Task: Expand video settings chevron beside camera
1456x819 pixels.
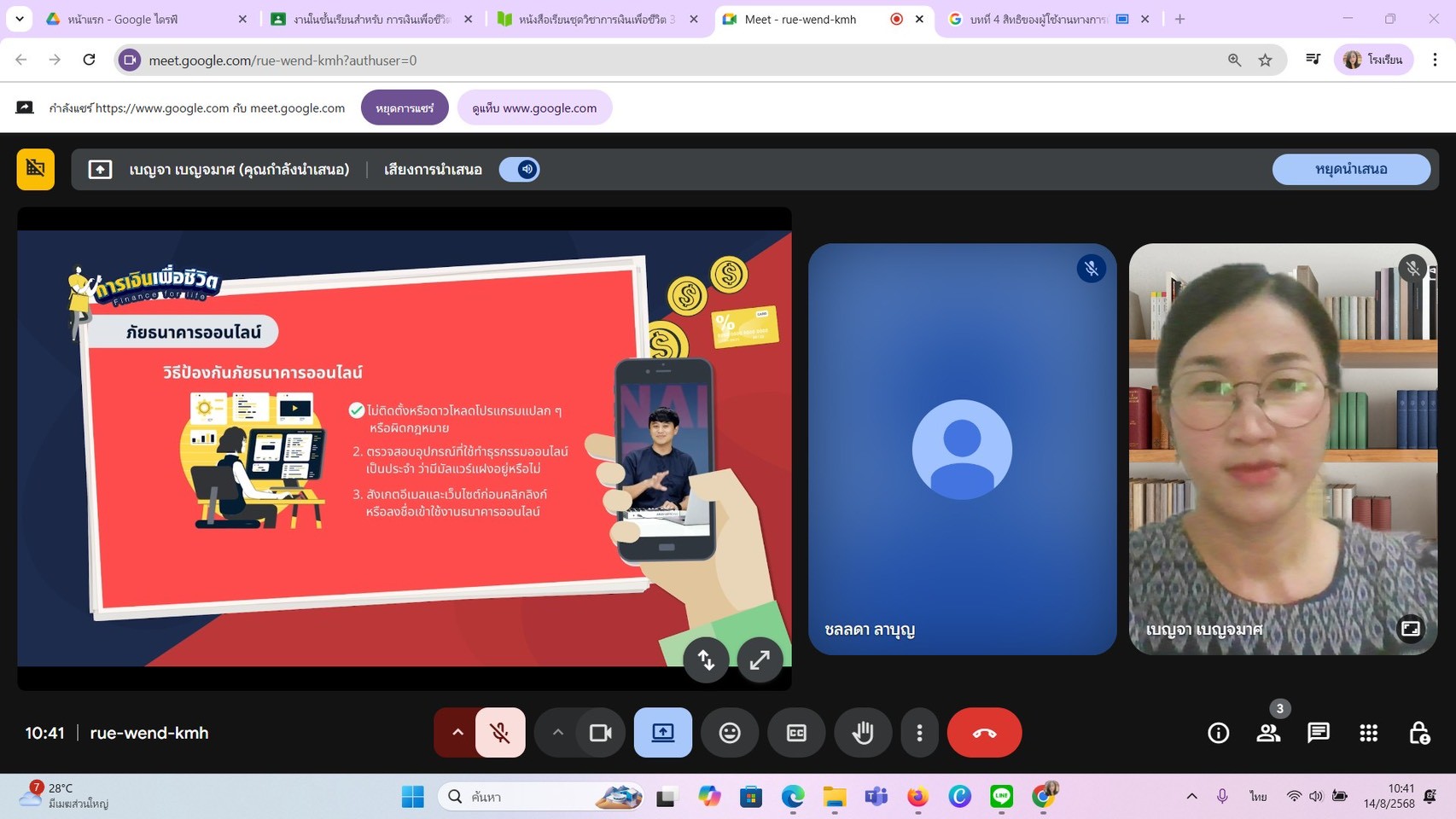Action: click(x=557, y=733)
